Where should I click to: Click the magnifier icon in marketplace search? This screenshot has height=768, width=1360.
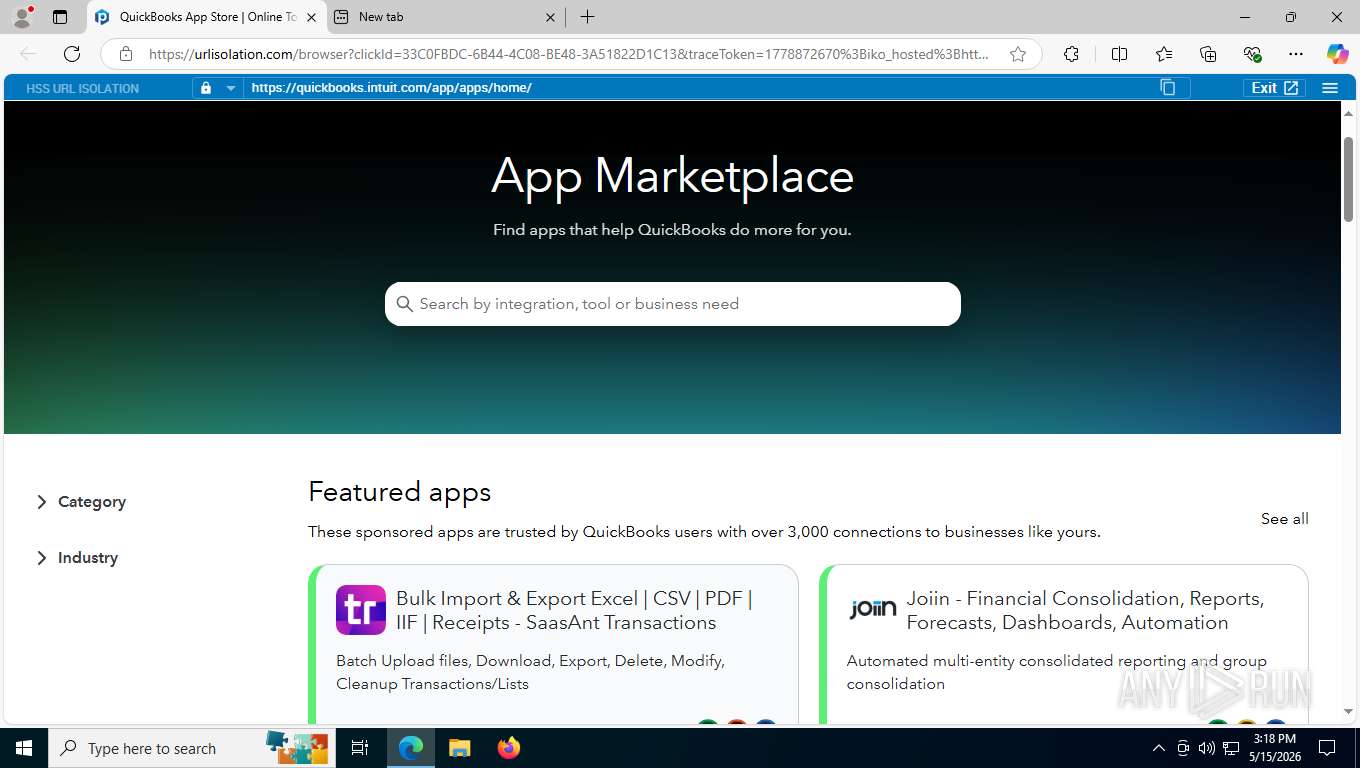coord(404,304)
